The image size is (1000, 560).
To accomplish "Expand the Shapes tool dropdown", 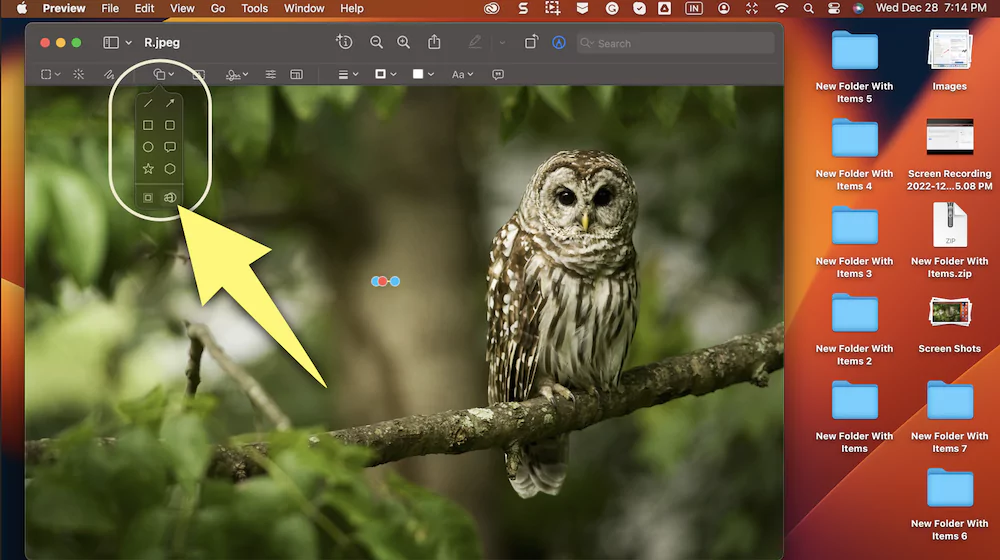I will coord(164,75).
